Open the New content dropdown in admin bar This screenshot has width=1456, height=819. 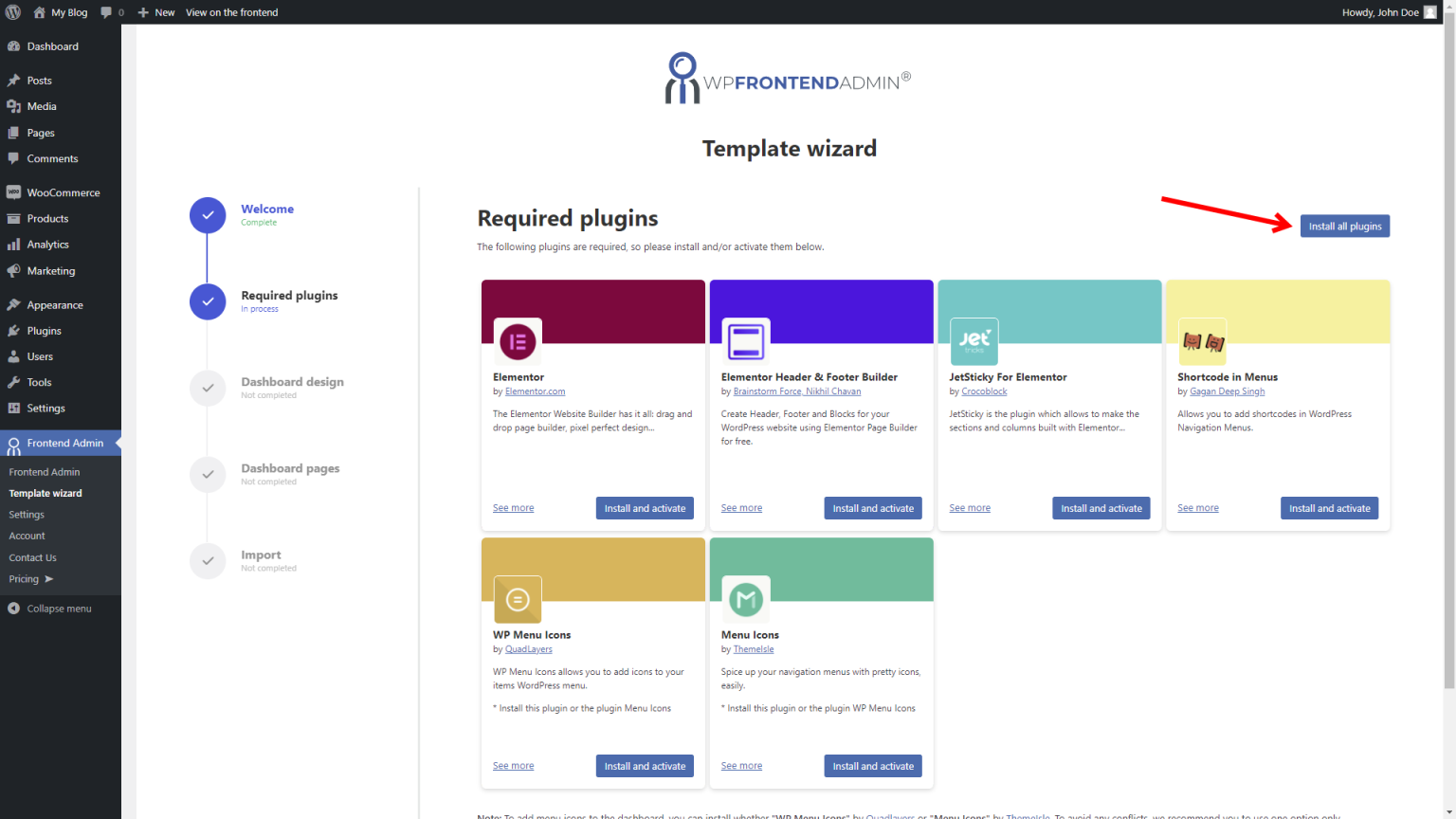pyautogui.click(x=156, y=12)
